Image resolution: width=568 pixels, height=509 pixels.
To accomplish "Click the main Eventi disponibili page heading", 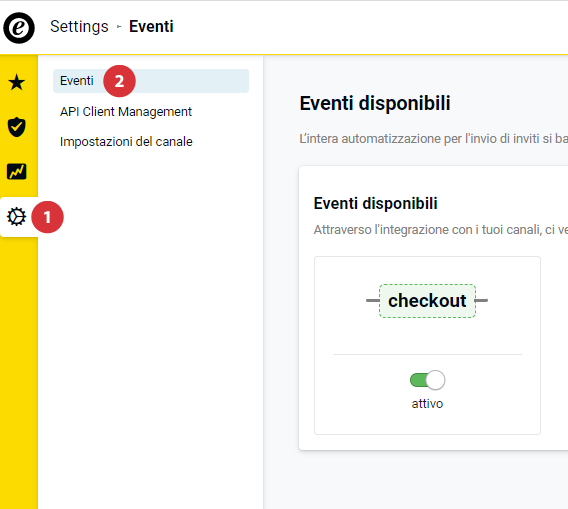I will click(375, 103).
